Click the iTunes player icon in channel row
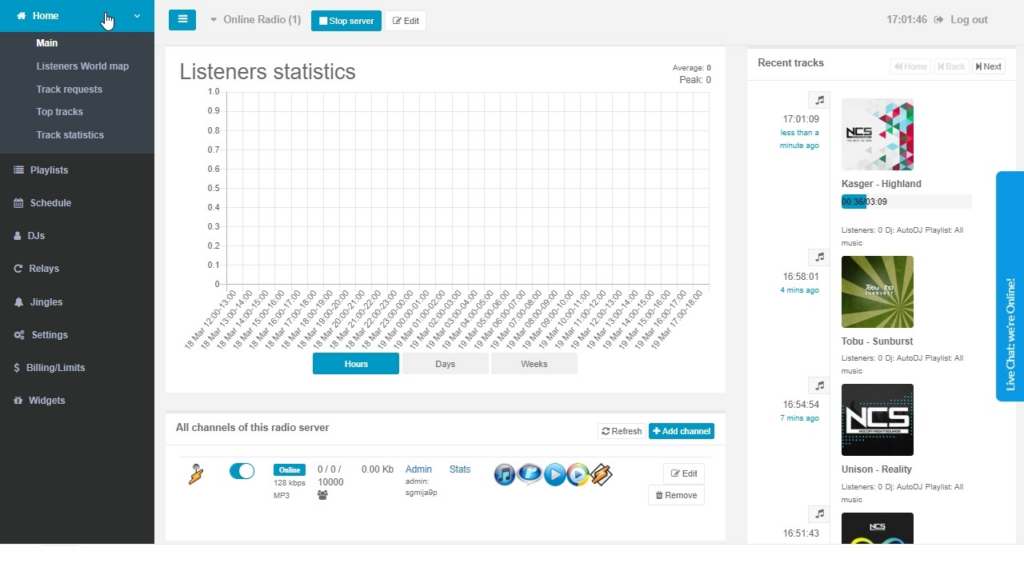The image size is (1024, 575). pyautogui.click(x=505, y=474)
